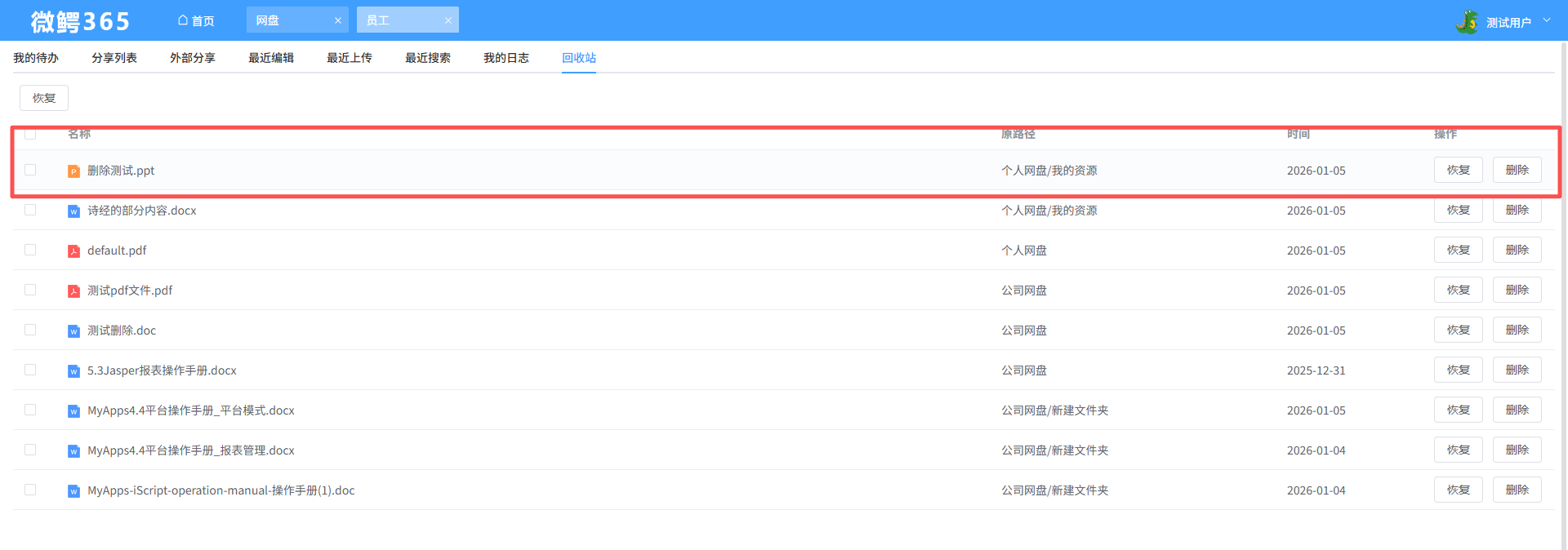Click the Word icon of MyApps4.4平台操作手册_平台模式.docx
This screenshot has height=550, width=1568.
(73, 411)
